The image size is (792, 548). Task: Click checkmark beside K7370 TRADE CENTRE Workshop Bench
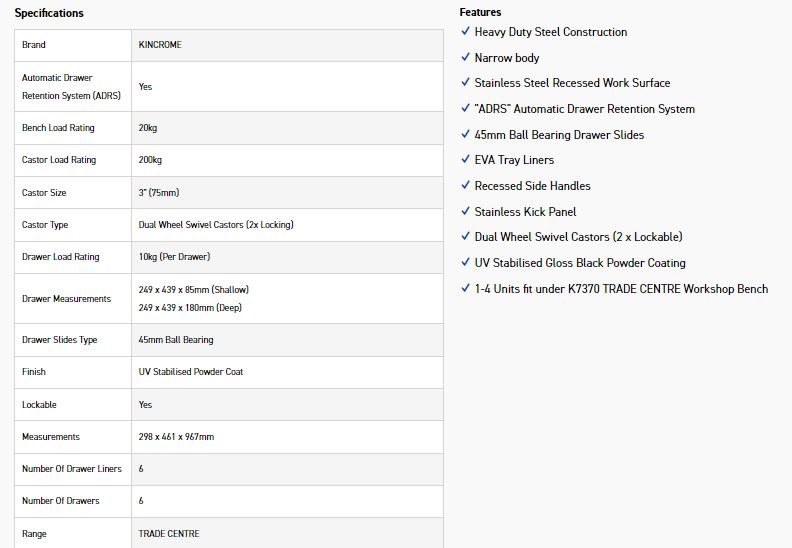tap(465, 288)
